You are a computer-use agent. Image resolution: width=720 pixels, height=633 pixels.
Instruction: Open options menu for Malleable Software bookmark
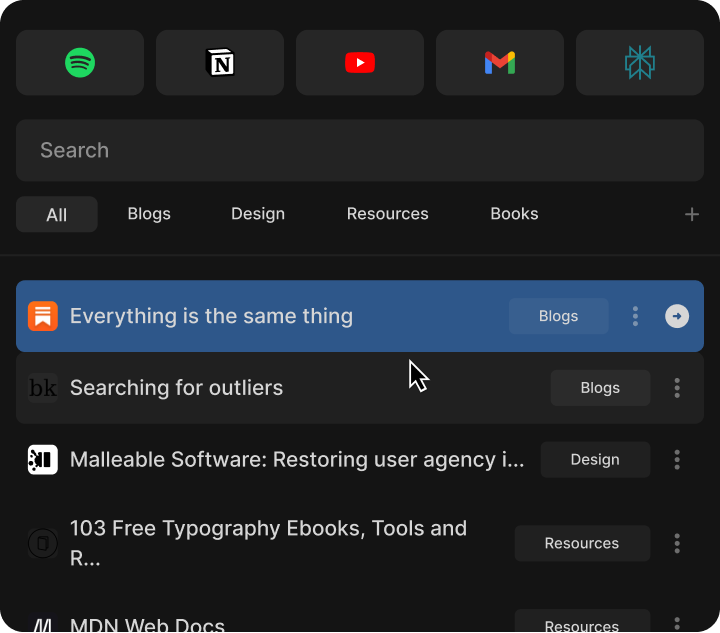coord(677,460)
